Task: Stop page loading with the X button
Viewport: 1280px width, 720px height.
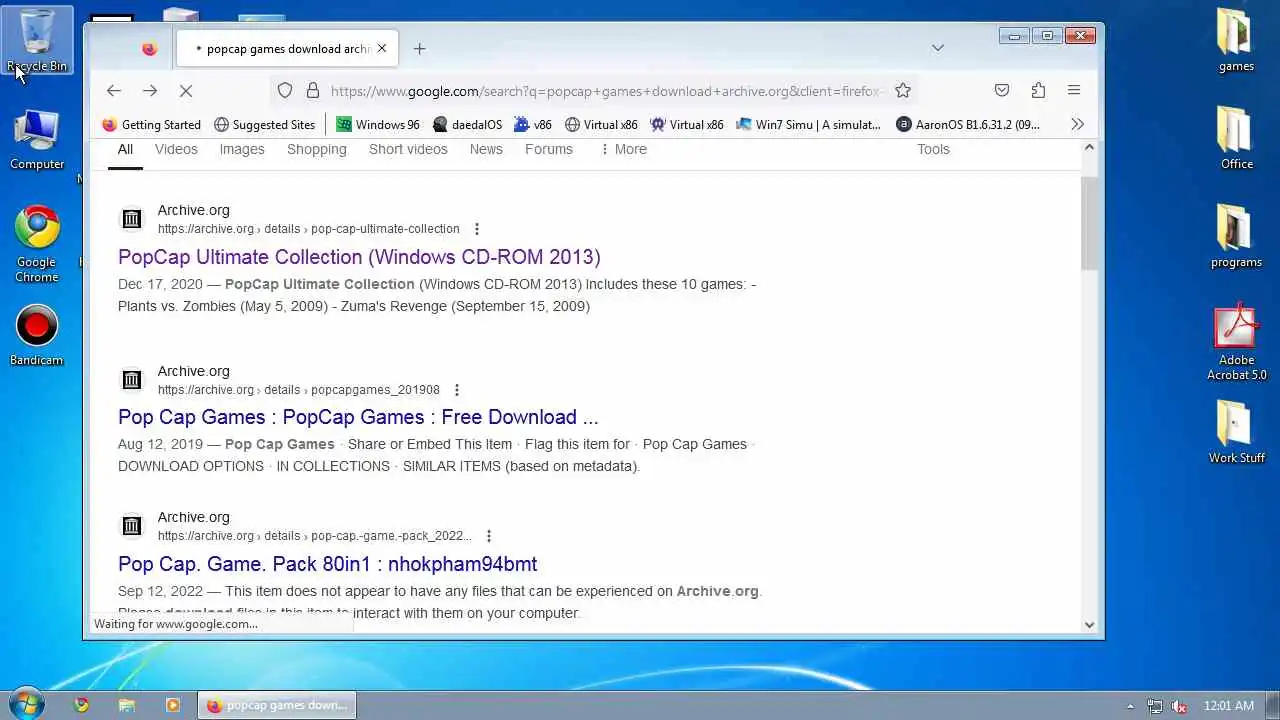Action: click(x=186, y=91)
